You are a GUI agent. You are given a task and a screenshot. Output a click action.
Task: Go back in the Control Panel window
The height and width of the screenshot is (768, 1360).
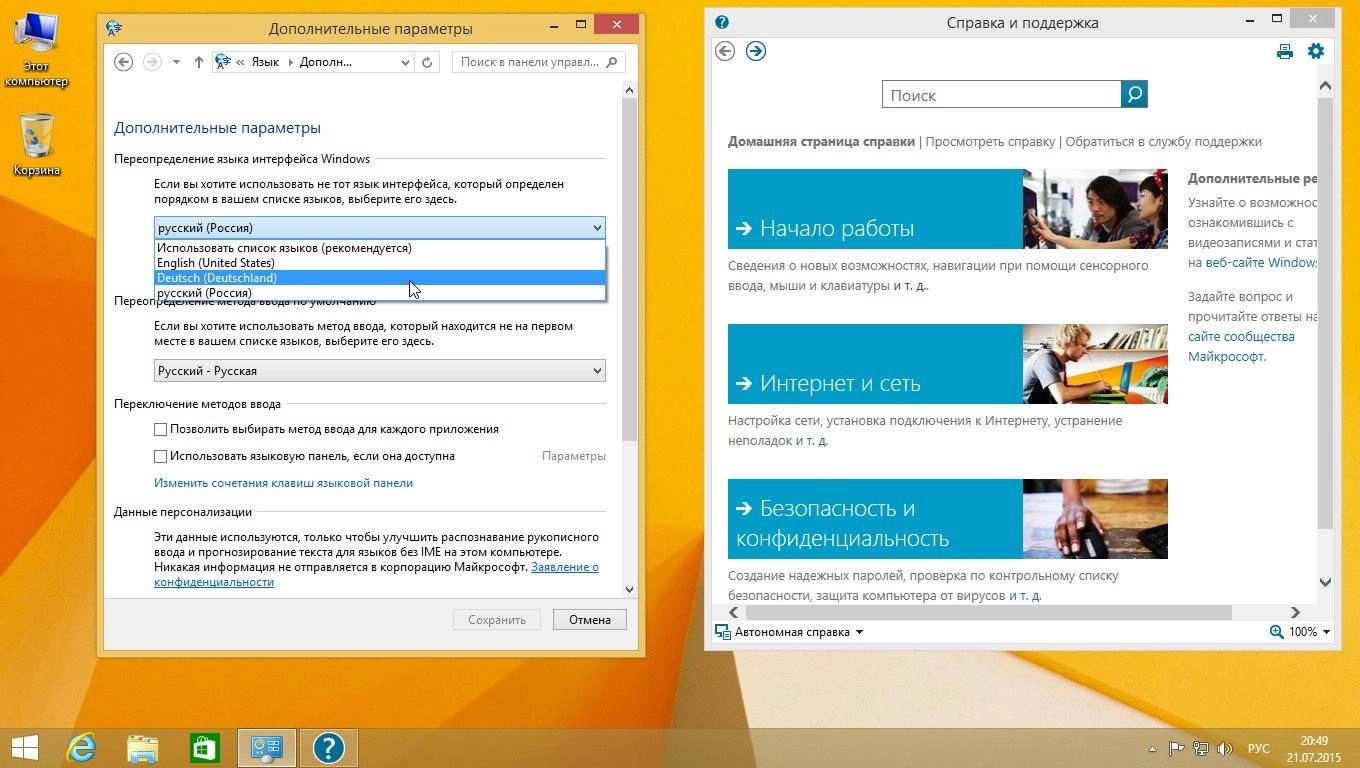coord(124,62)
